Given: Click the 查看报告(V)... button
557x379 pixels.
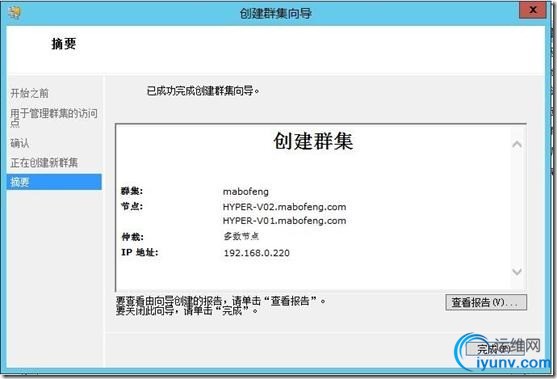Looking at the screenshot, I should pos(486,303).
